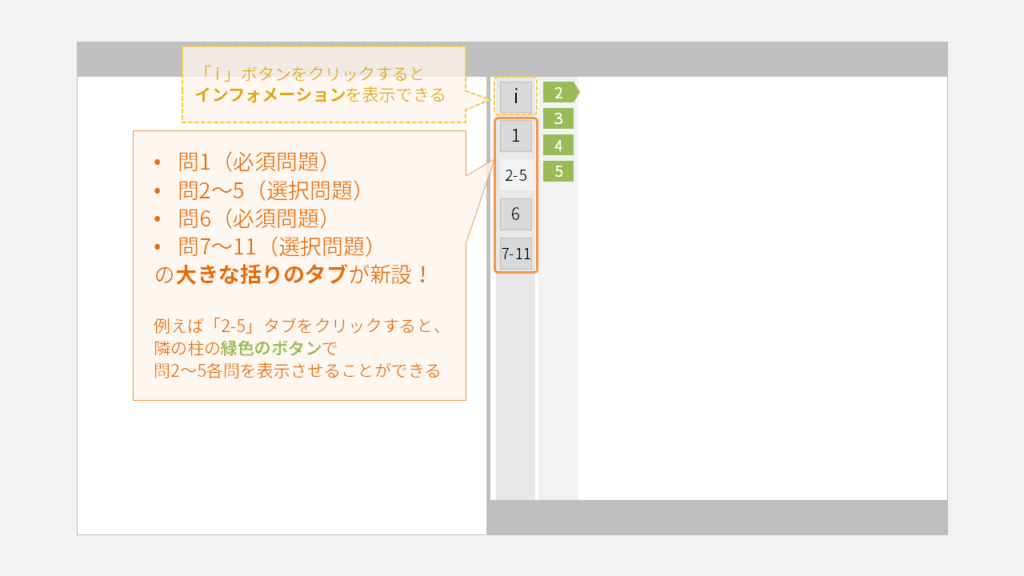The image size is (1024, 576).
Task: Click the green question 2 button
Action: [559, 93]
